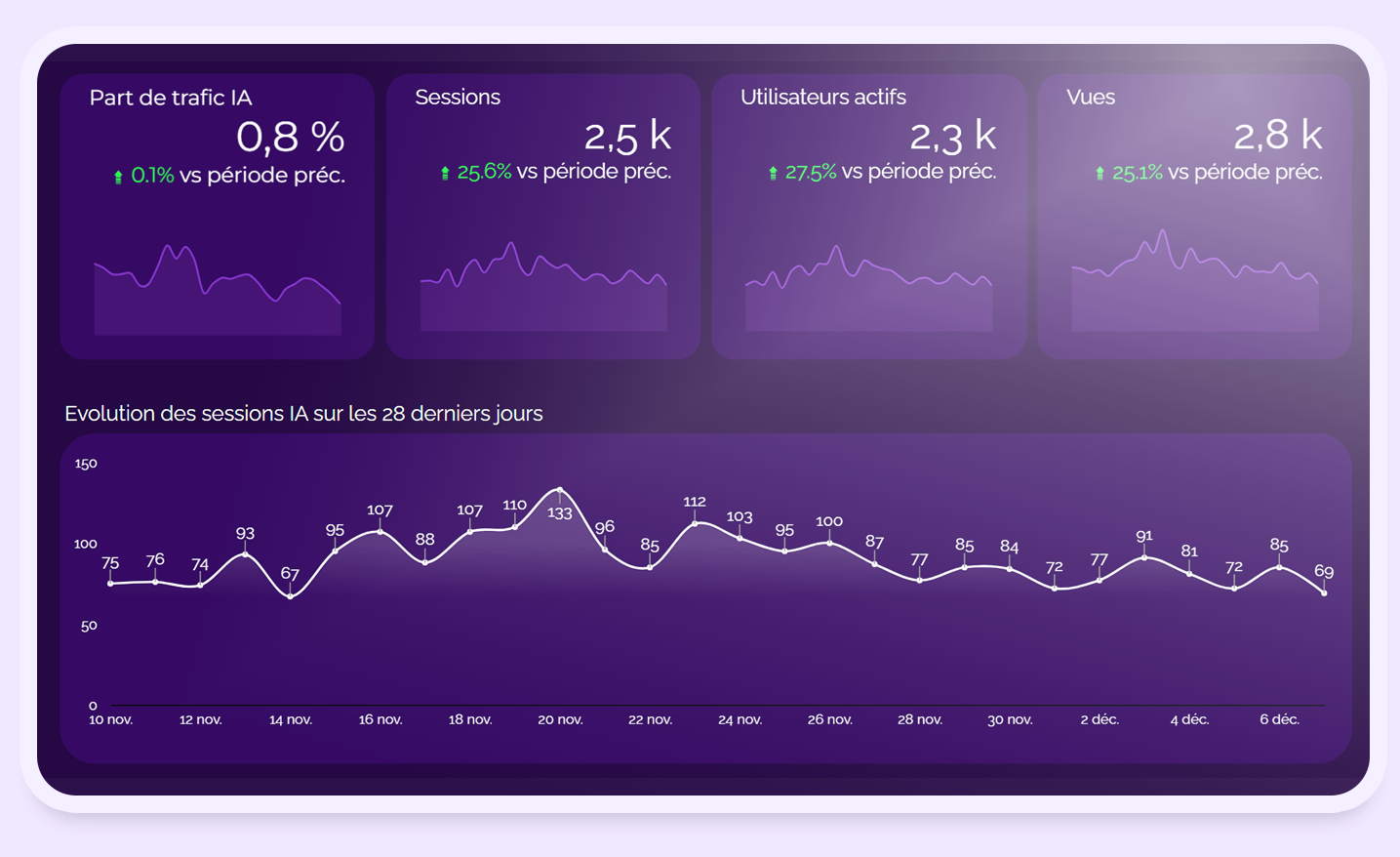This screenshot has height=857, width=1400.
Task: Click green up arrow beside 27,5% Utilisateurs actifs
Action: (773, 173)
